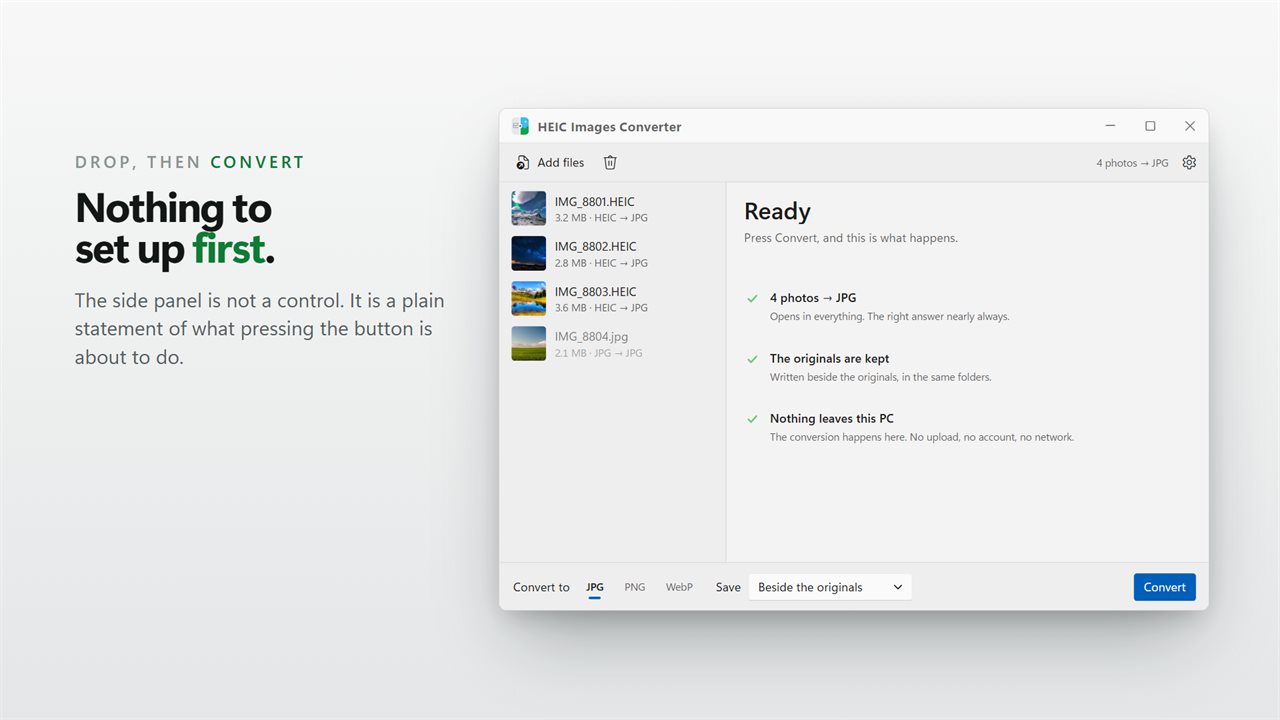Image resolution: width=1280 pixels, height=720 pixels.
Task: Click the Add files button
Action: coord(550,162)
